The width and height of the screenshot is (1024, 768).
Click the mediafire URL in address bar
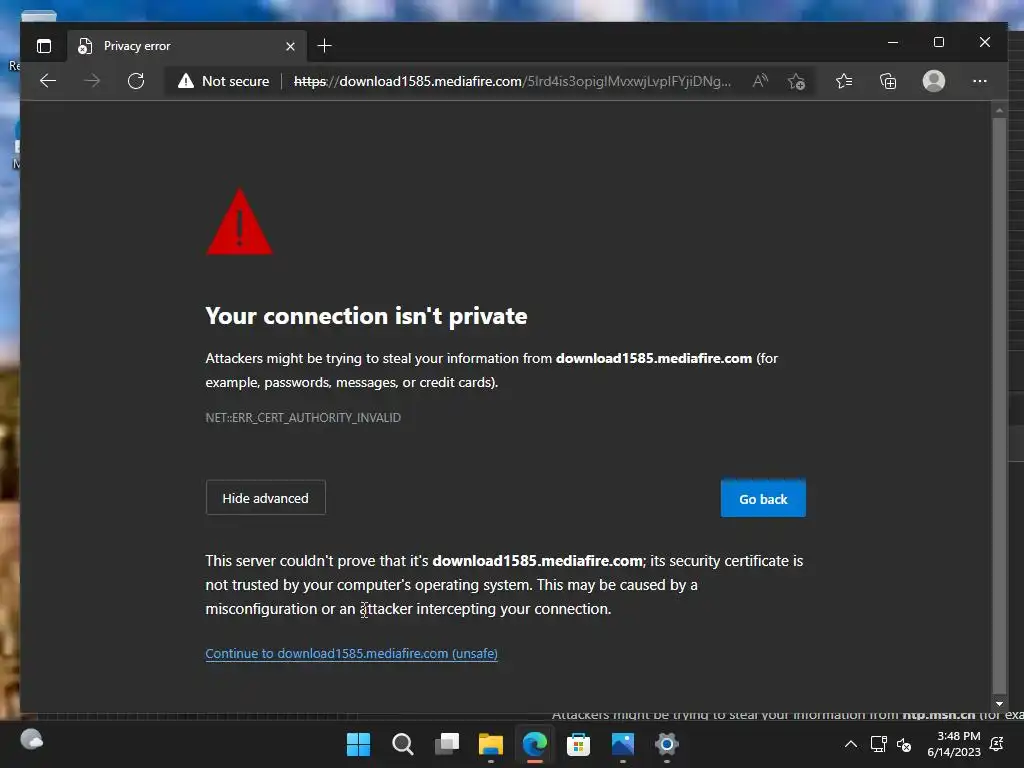click(x=512, y=81)
